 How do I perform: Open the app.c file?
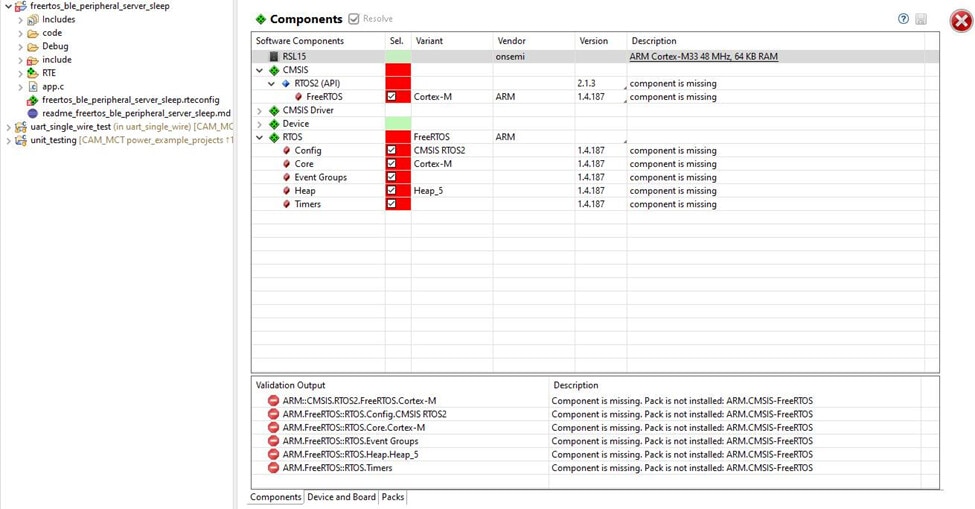52,87
